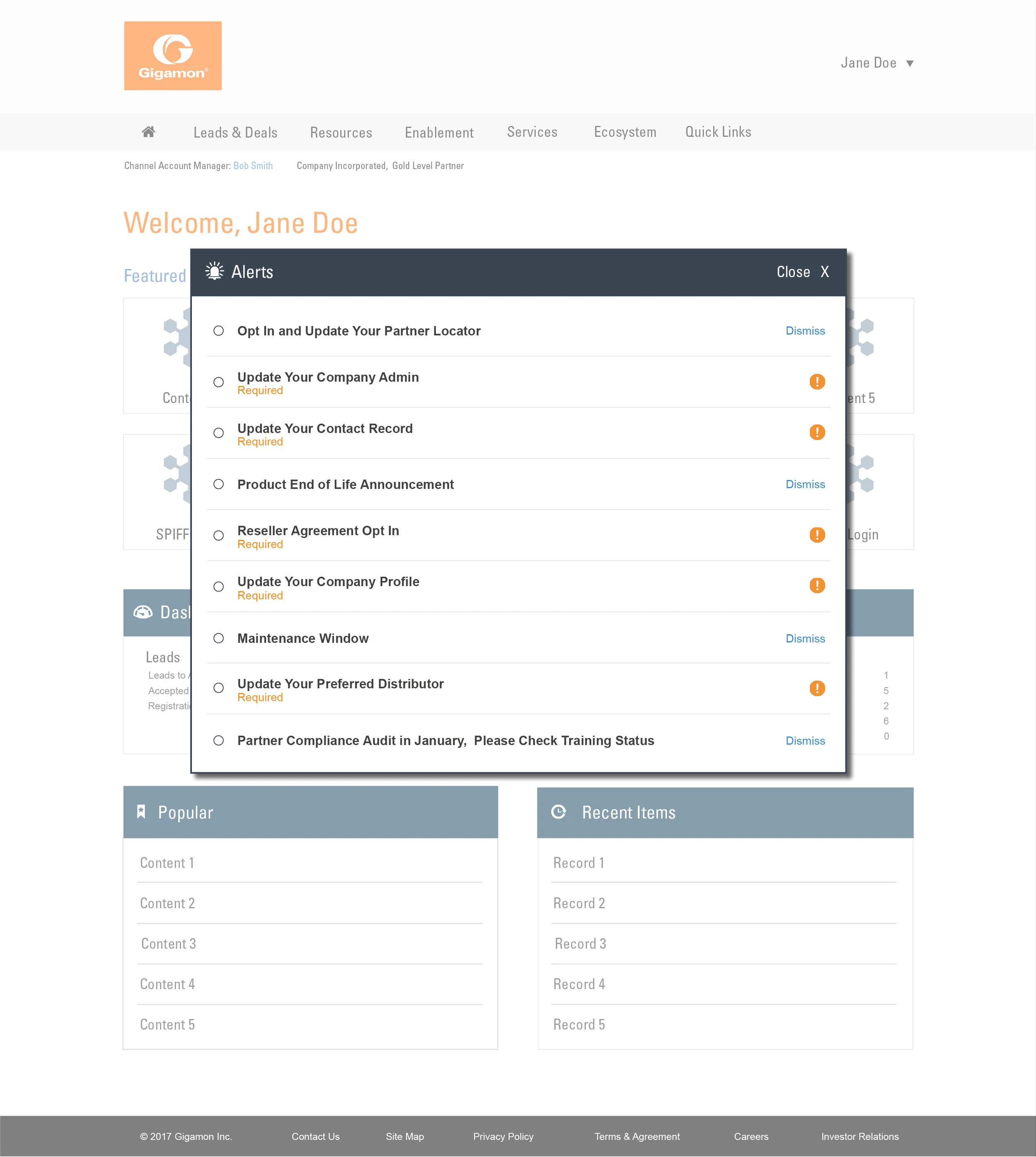Click the Recent Items clock icon
The image size is (1036, 1157).
coord(559,812)
